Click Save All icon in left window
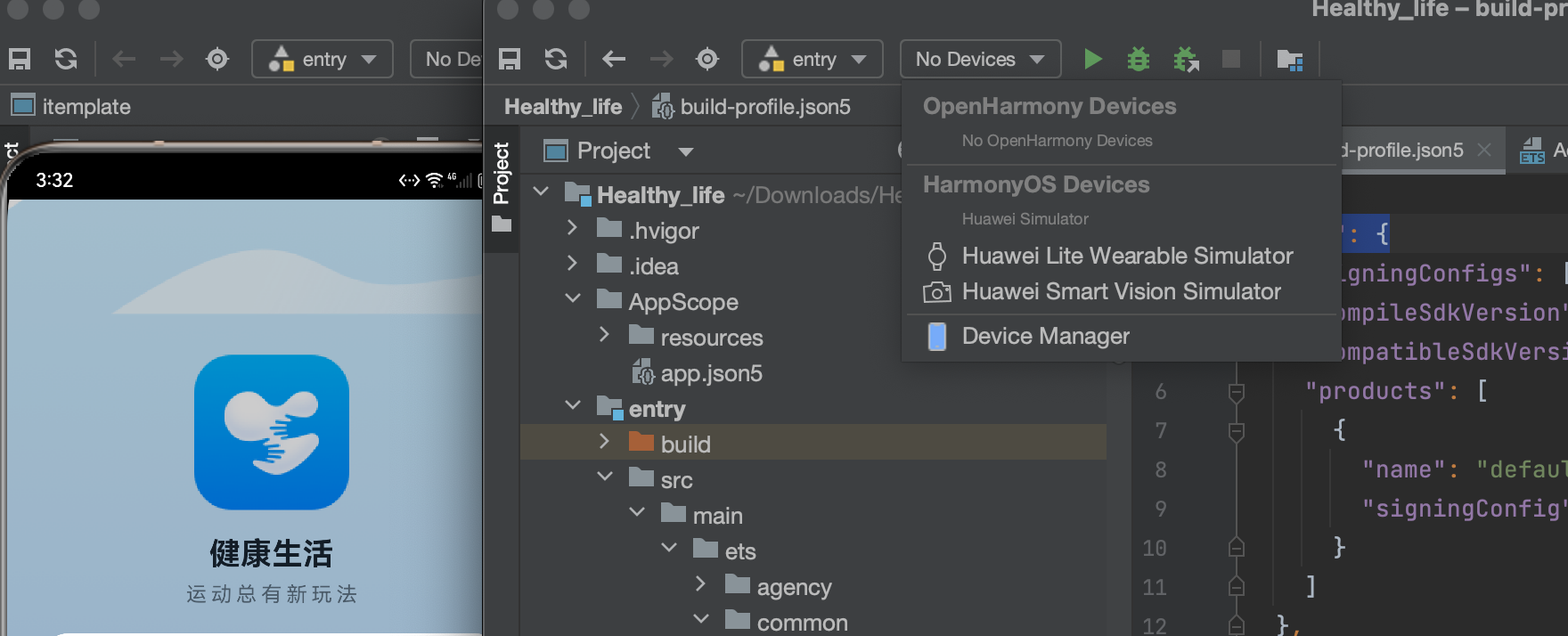The width and height of the screenshot is (1568, 636). [20, 59]
